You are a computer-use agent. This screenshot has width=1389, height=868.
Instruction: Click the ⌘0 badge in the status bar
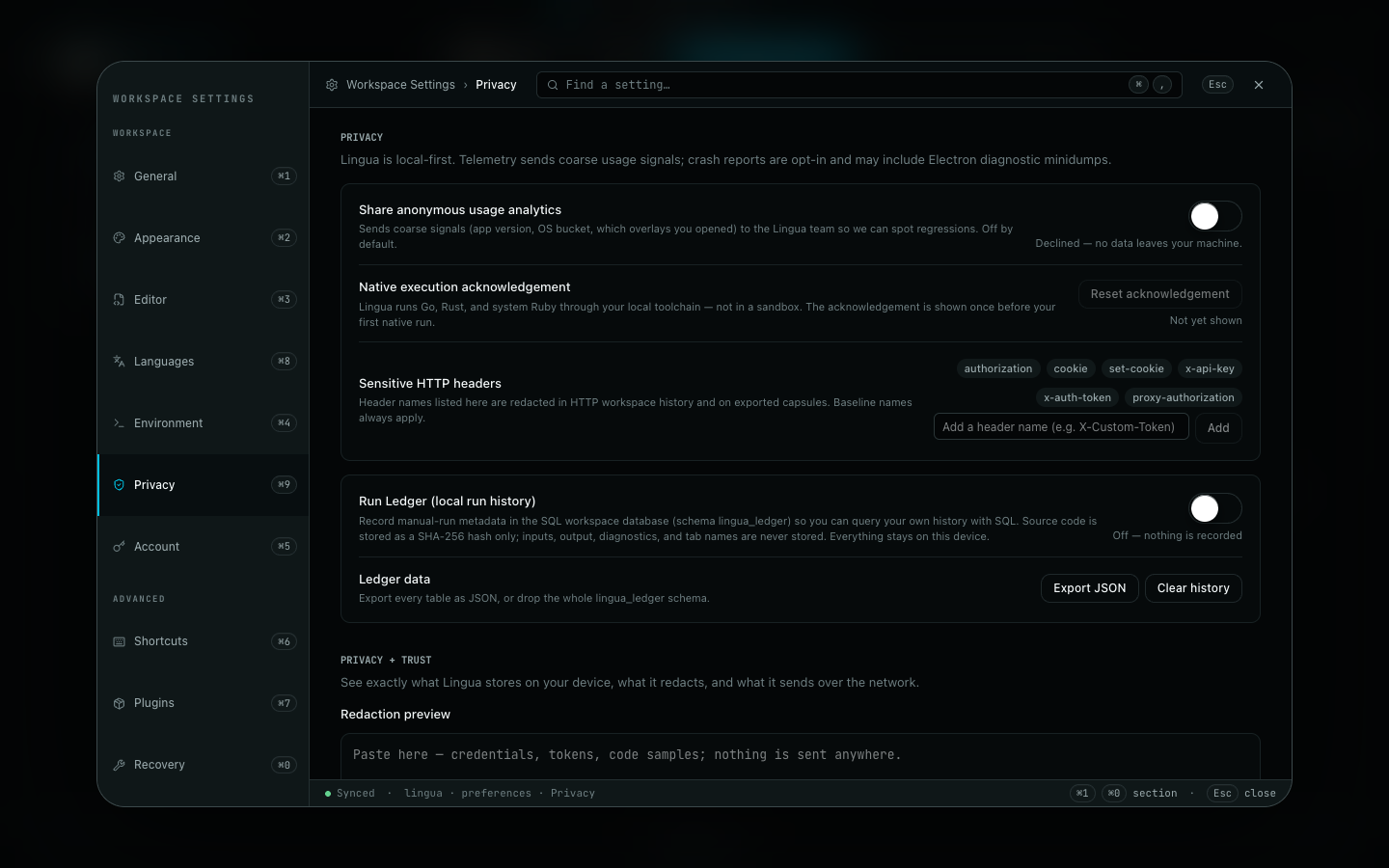pyautogui.click(x=1114, y=794)
